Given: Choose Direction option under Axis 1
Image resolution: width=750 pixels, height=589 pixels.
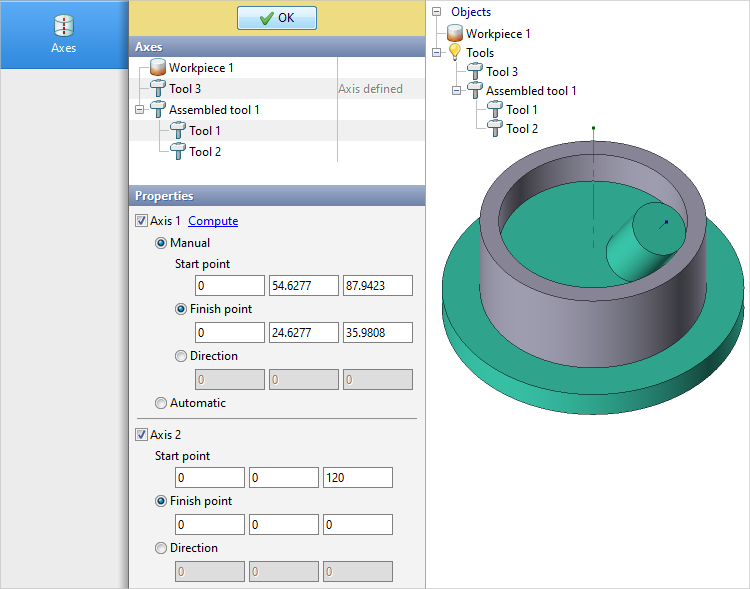Looking at the screenshot, I should tap(181, 356).
